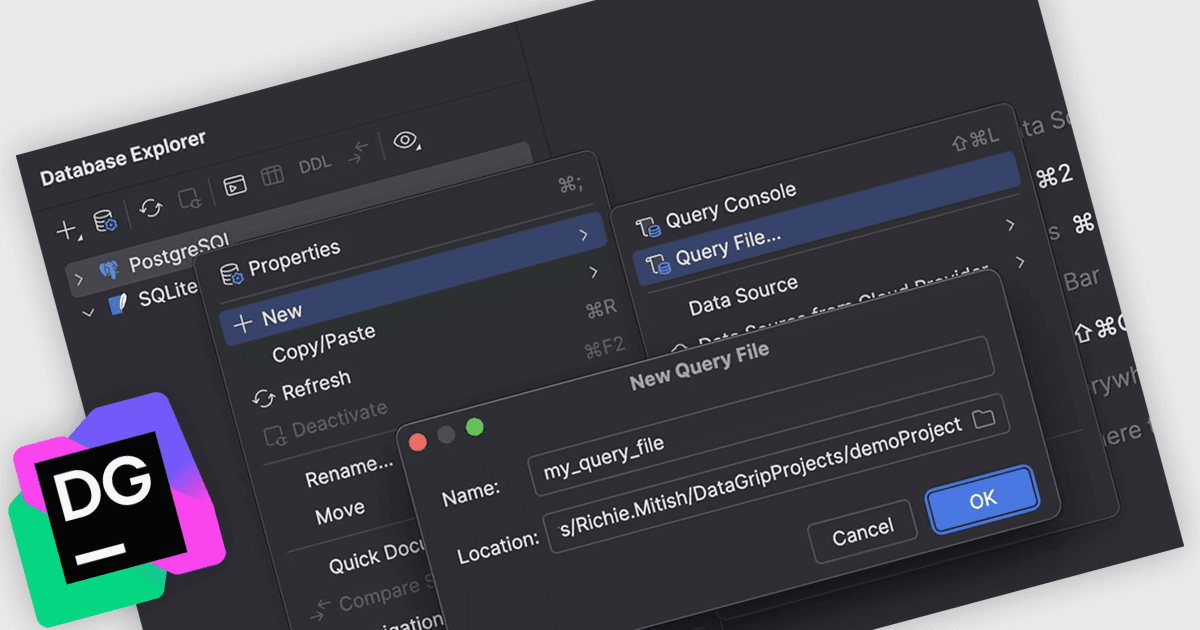Click the folder browse icon in Location field
Viewport: 1200px width, 630px height.
[x=984, y=419]
